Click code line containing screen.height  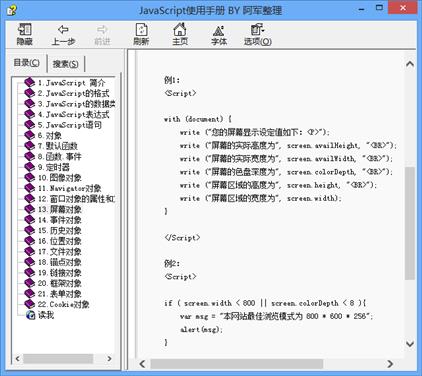(x=278, y=185)
